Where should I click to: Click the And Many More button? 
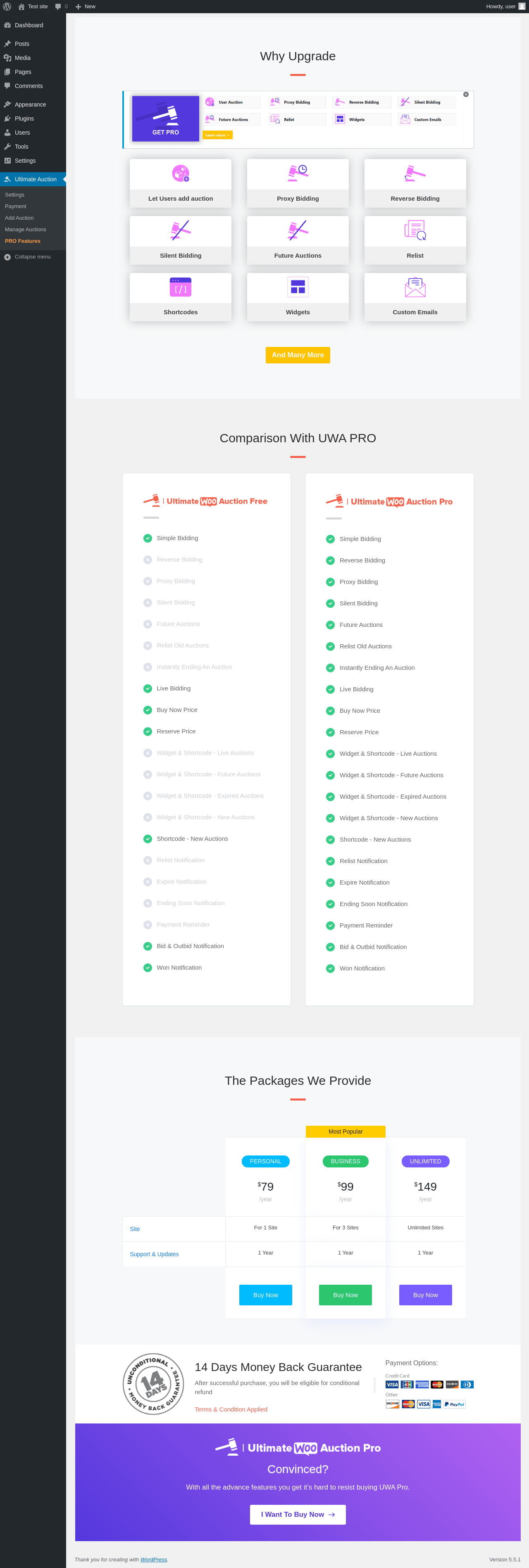click(298, 355)
